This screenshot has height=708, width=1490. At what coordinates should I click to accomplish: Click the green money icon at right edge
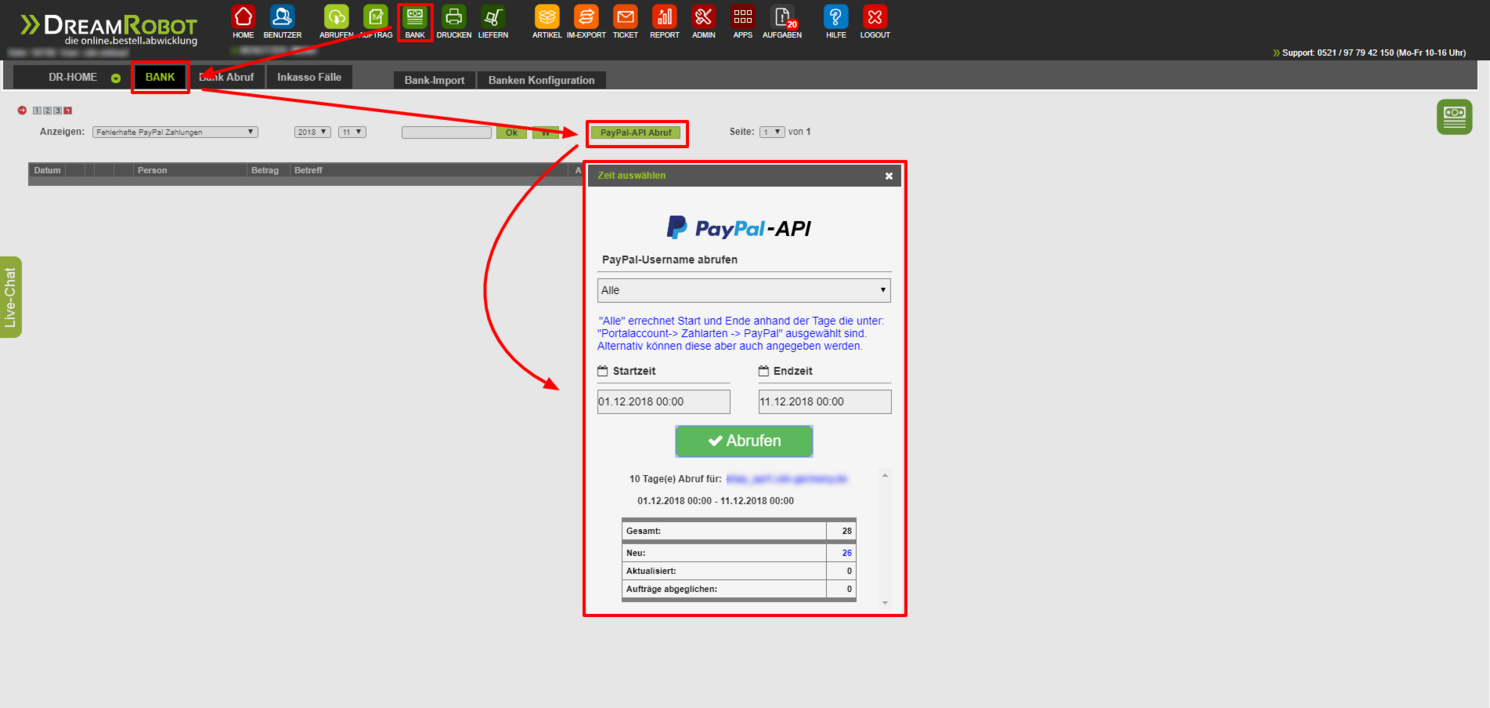click(1454, 117)
